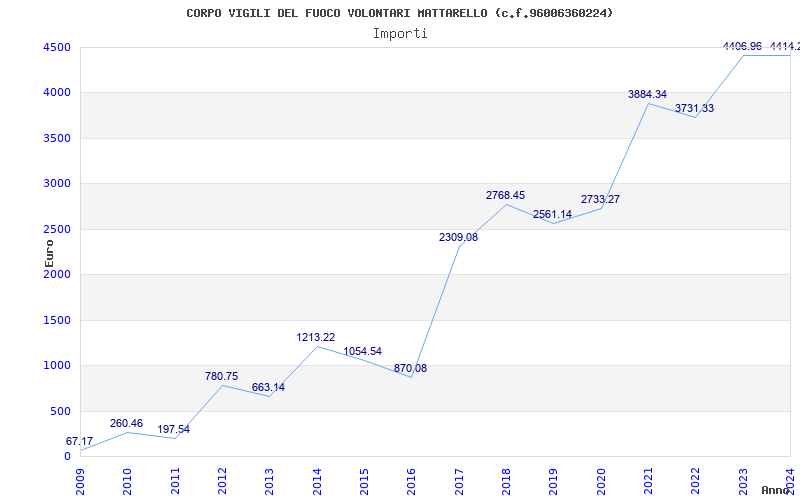
Task: Click x-axis year 2016
Action: (412, 482)
